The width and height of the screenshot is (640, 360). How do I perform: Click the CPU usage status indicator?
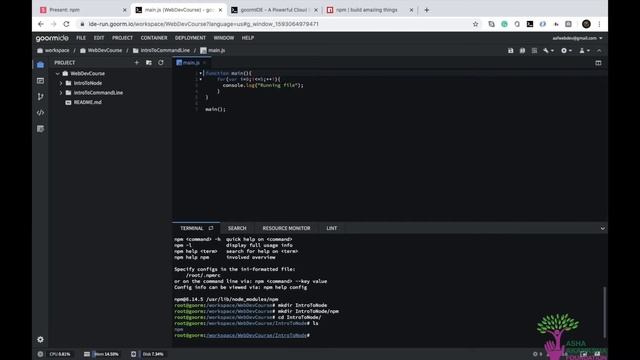60,354
